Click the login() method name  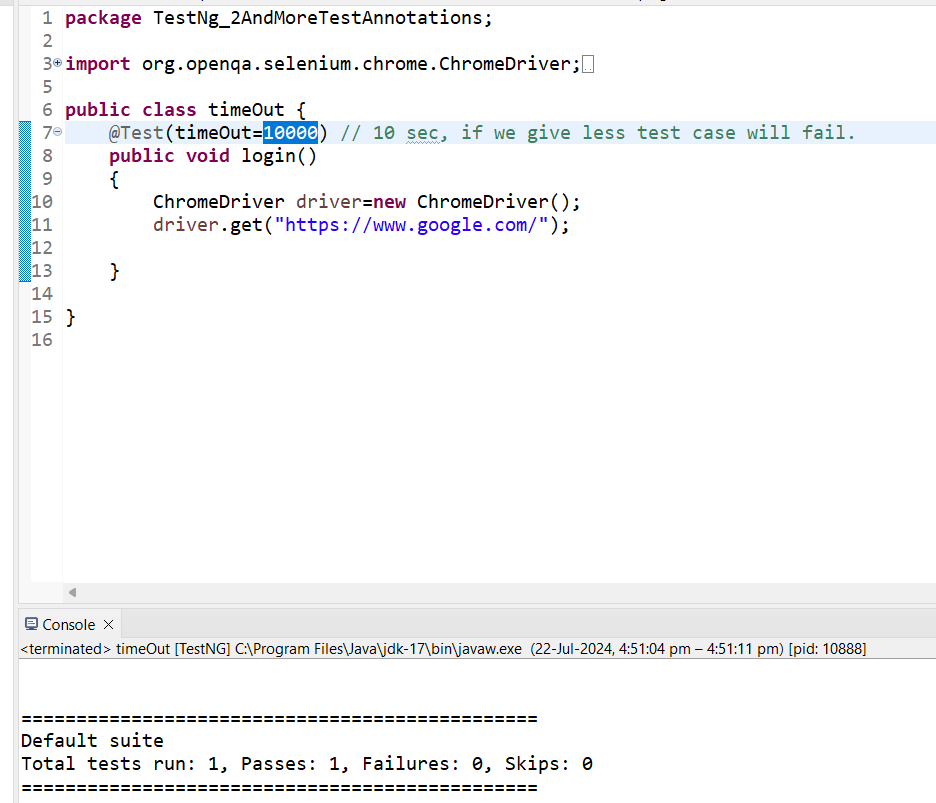(x=278, y=156)
